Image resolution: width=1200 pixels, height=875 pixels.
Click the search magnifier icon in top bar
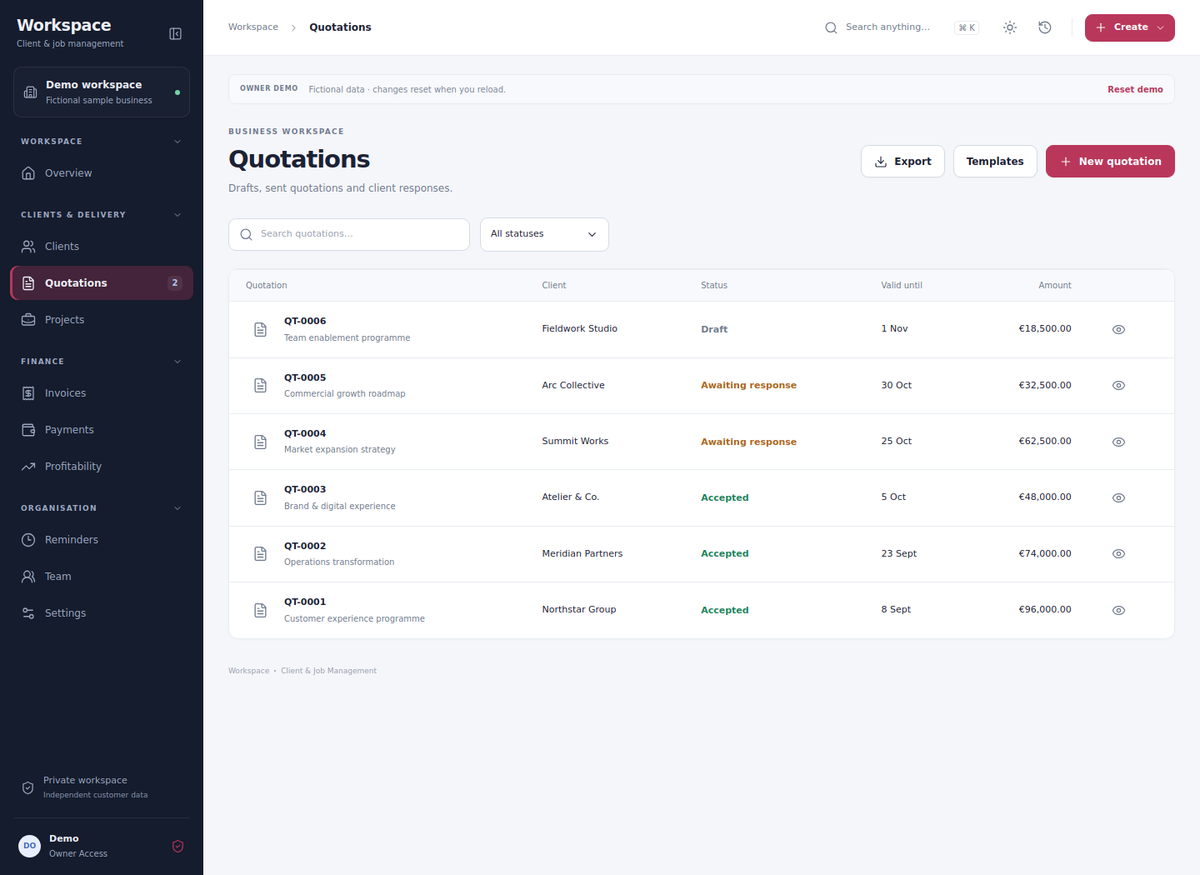coord(831,28)
